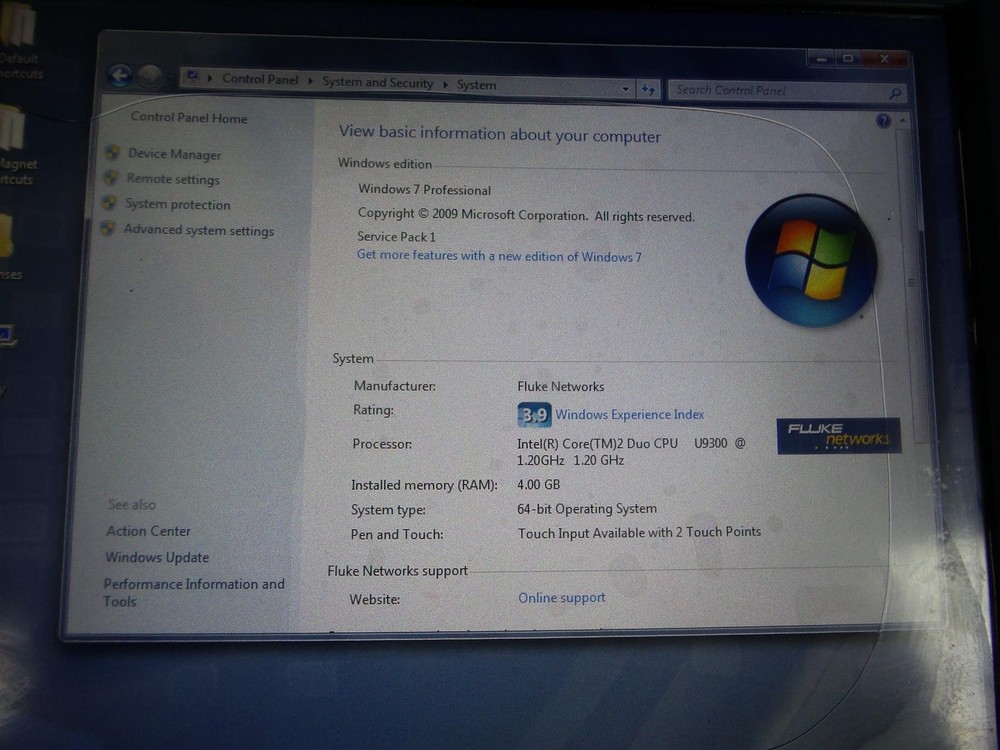The height and width of the screenshot is (750, 1000).
Task: Go to Control Panel Home
Action: click(188, 118)
